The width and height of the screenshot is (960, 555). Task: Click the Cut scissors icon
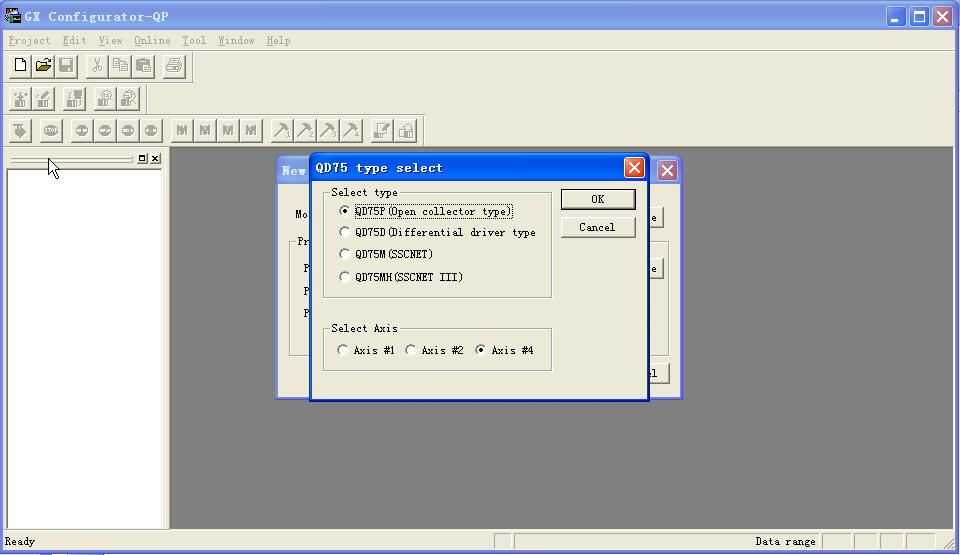(97, 66)
